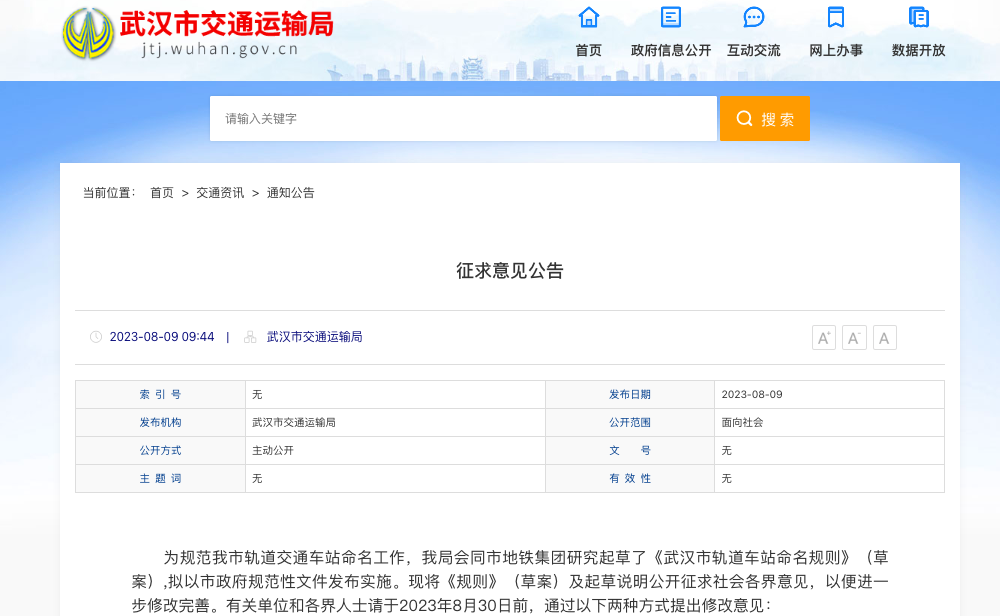Click the default A font size button

pos(884,337)
